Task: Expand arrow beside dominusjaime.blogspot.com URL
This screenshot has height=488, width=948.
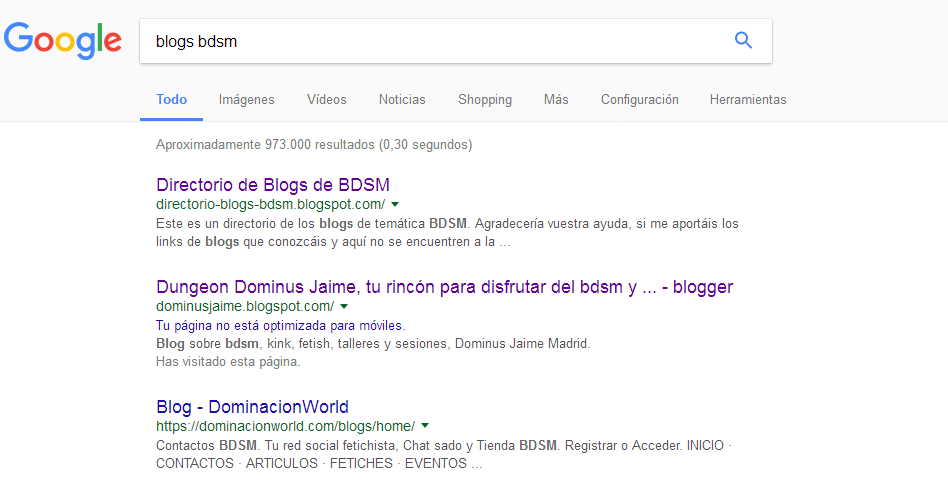Action: pos(344,307)
